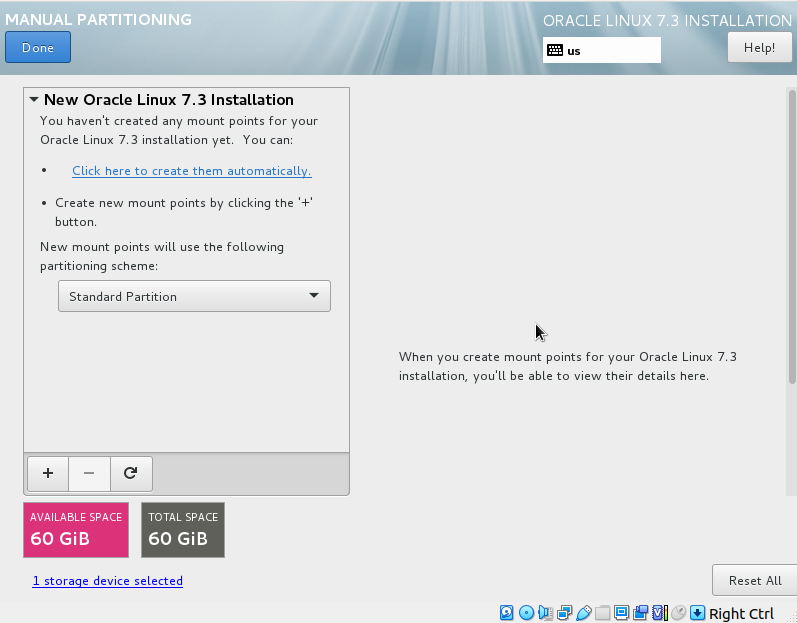
Task: Click link to create mount points automatically
Action: (x=192, y=171)
